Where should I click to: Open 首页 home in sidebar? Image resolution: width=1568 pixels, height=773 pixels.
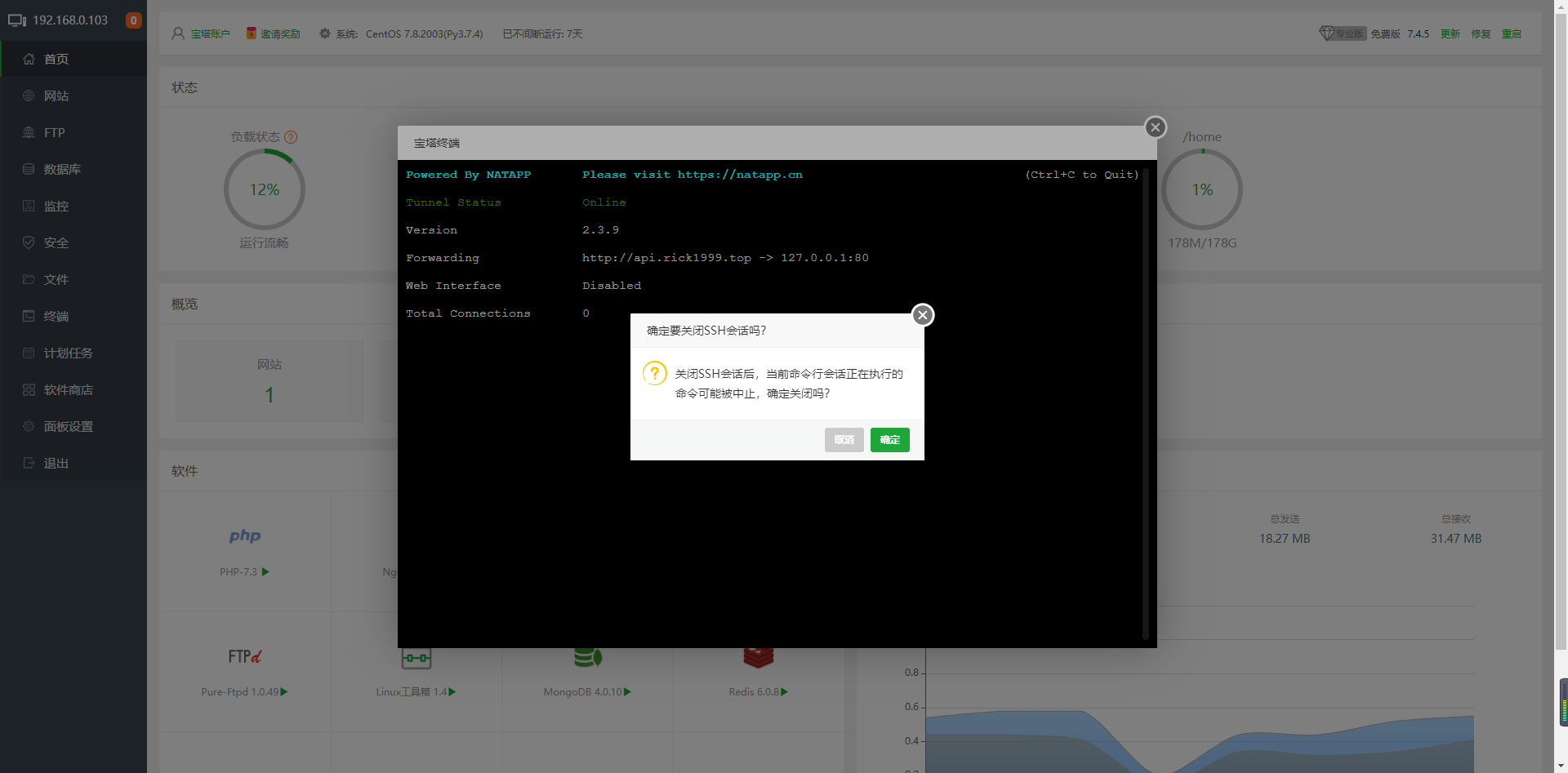[x=56, y=59]
